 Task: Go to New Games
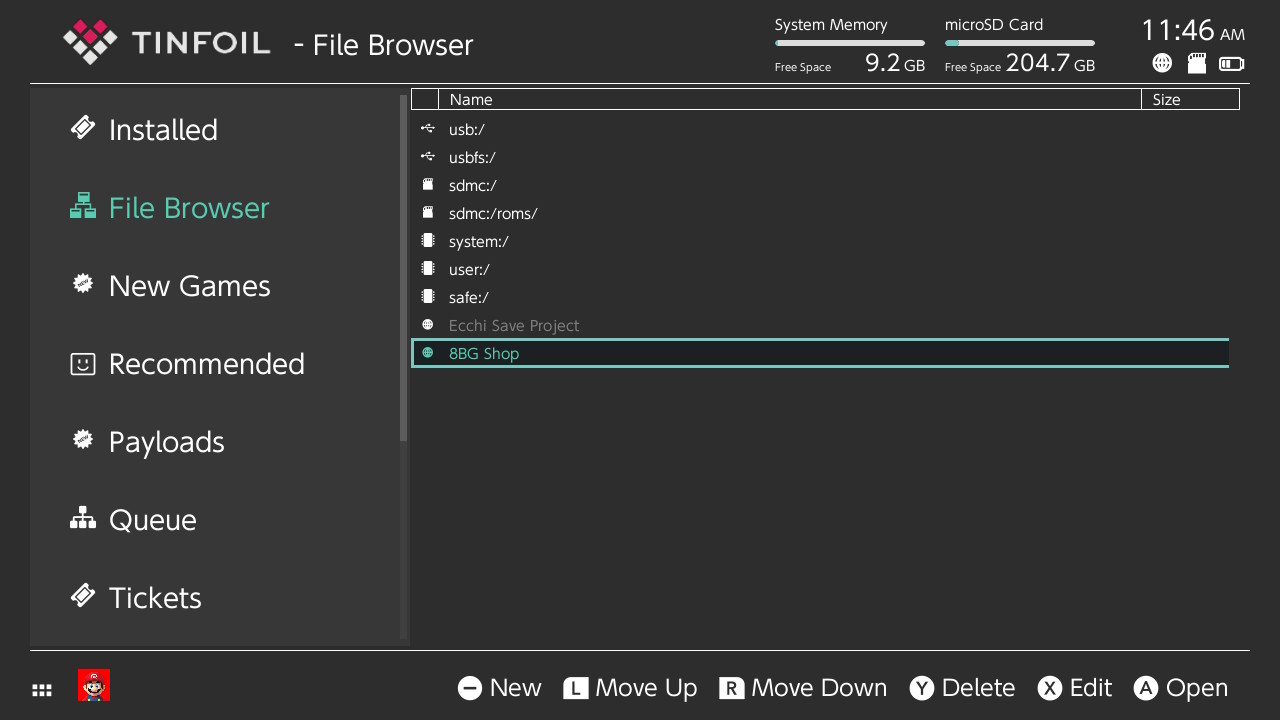click(189, 285)
